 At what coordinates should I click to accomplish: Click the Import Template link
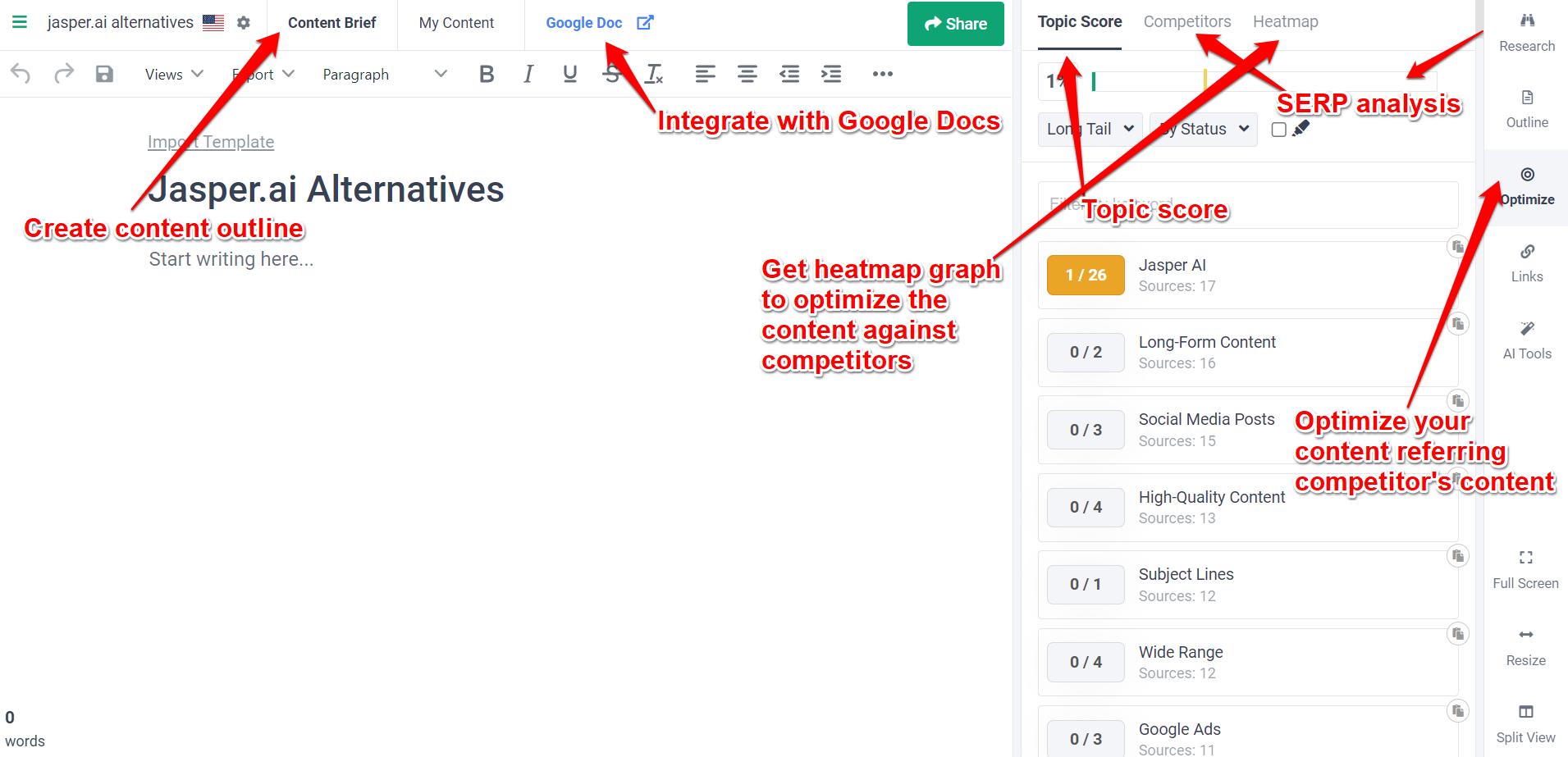211,142
